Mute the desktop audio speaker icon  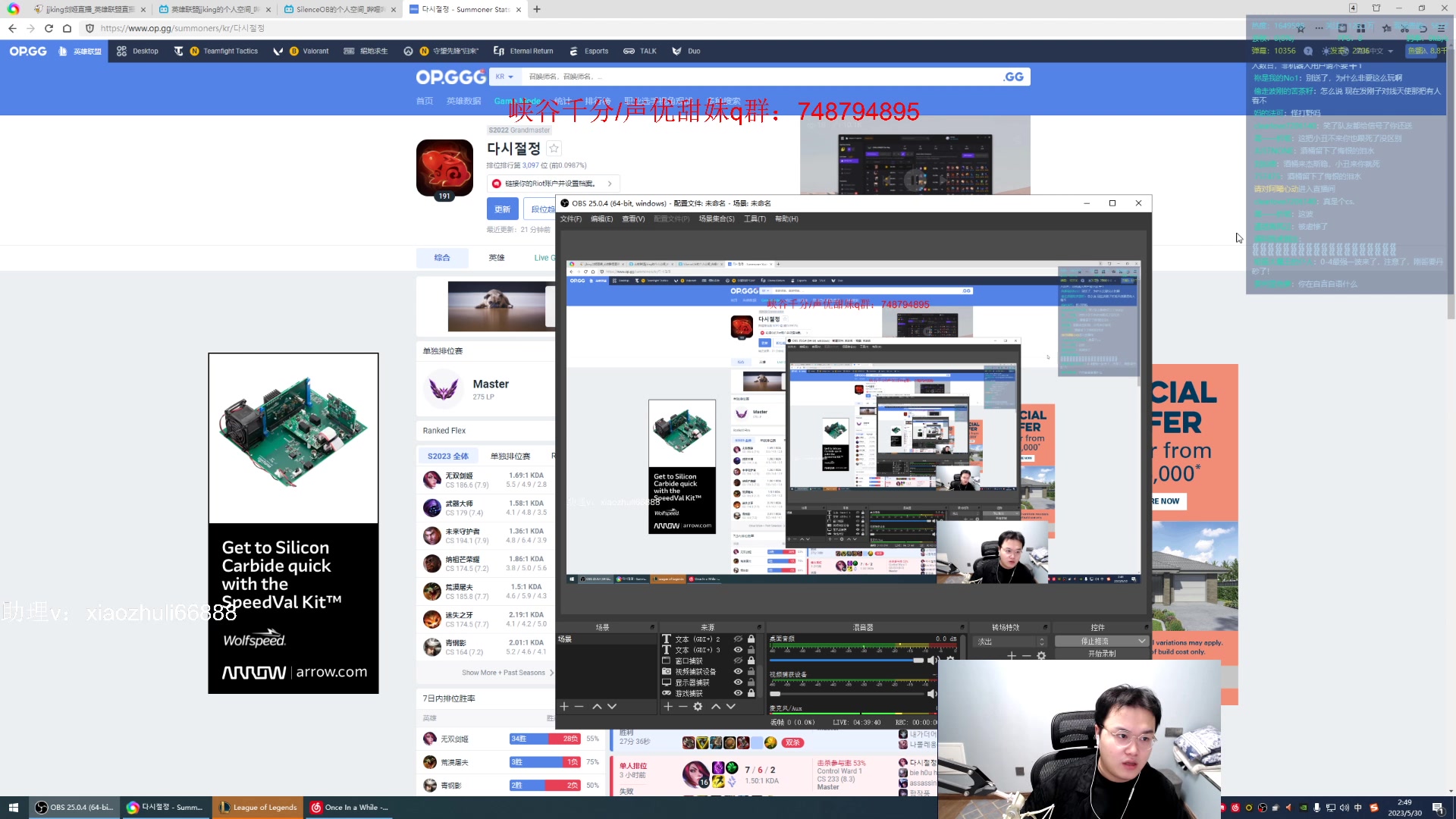[931, 661]
